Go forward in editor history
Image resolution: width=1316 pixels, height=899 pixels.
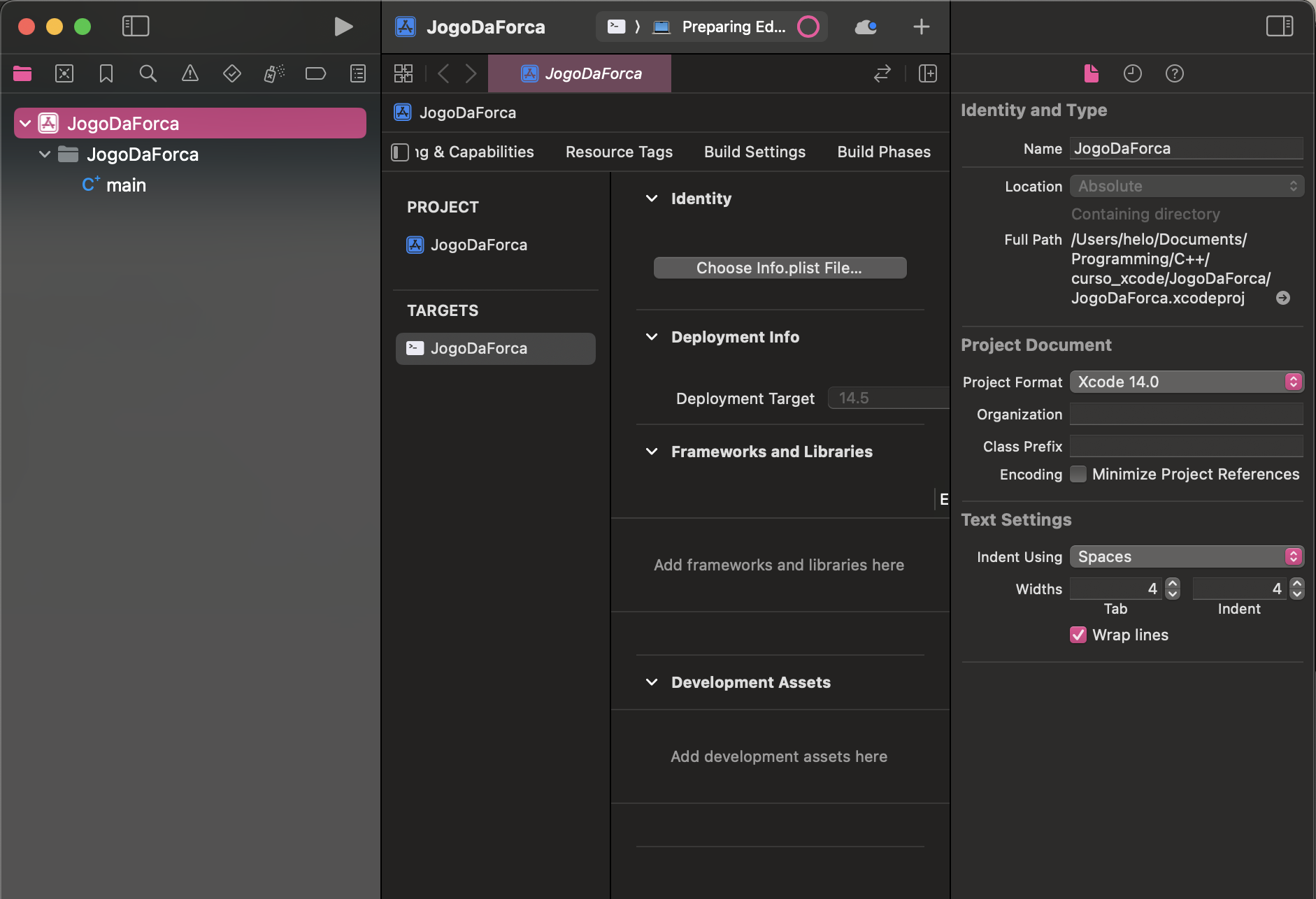coord(471,73)
